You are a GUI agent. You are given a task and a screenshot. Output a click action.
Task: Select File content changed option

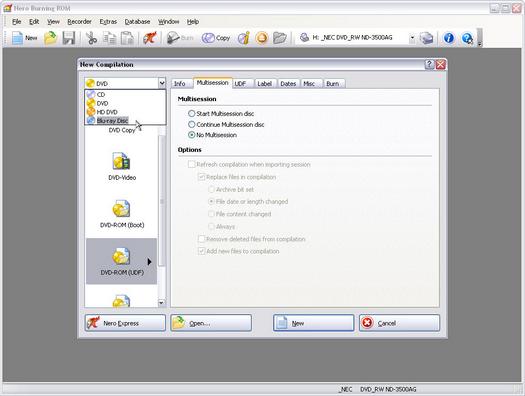(211, 214)
